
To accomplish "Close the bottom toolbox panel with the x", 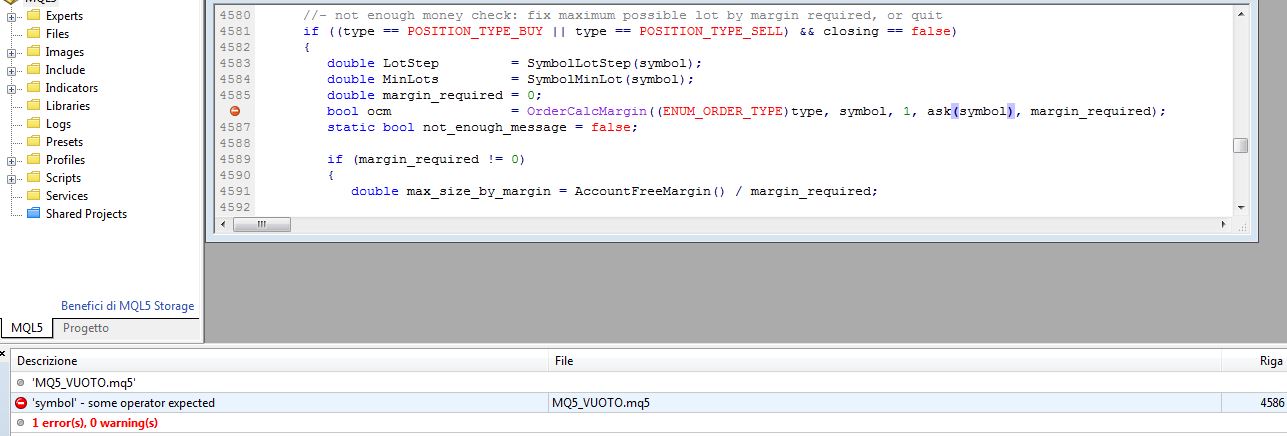I will [x=4, y=353].
